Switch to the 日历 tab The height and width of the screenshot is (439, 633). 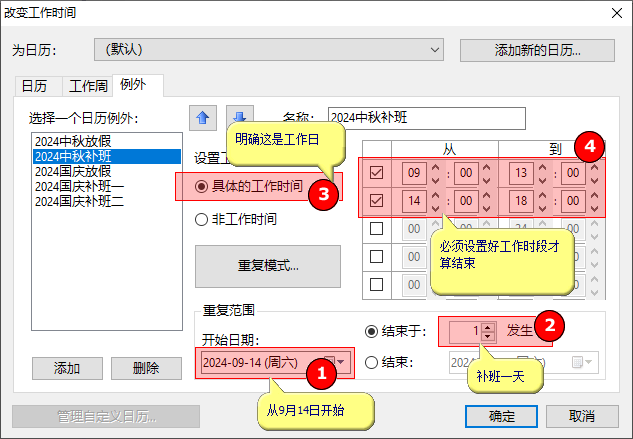click(34, 86)
